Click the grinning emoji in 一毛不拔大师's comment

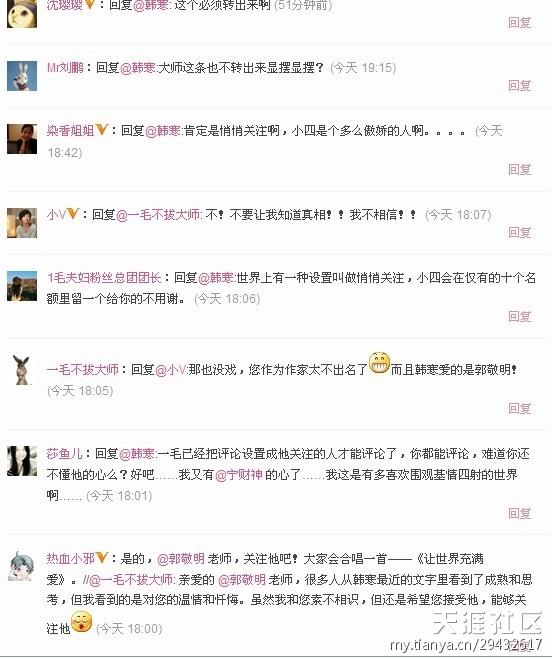(379, 363)
